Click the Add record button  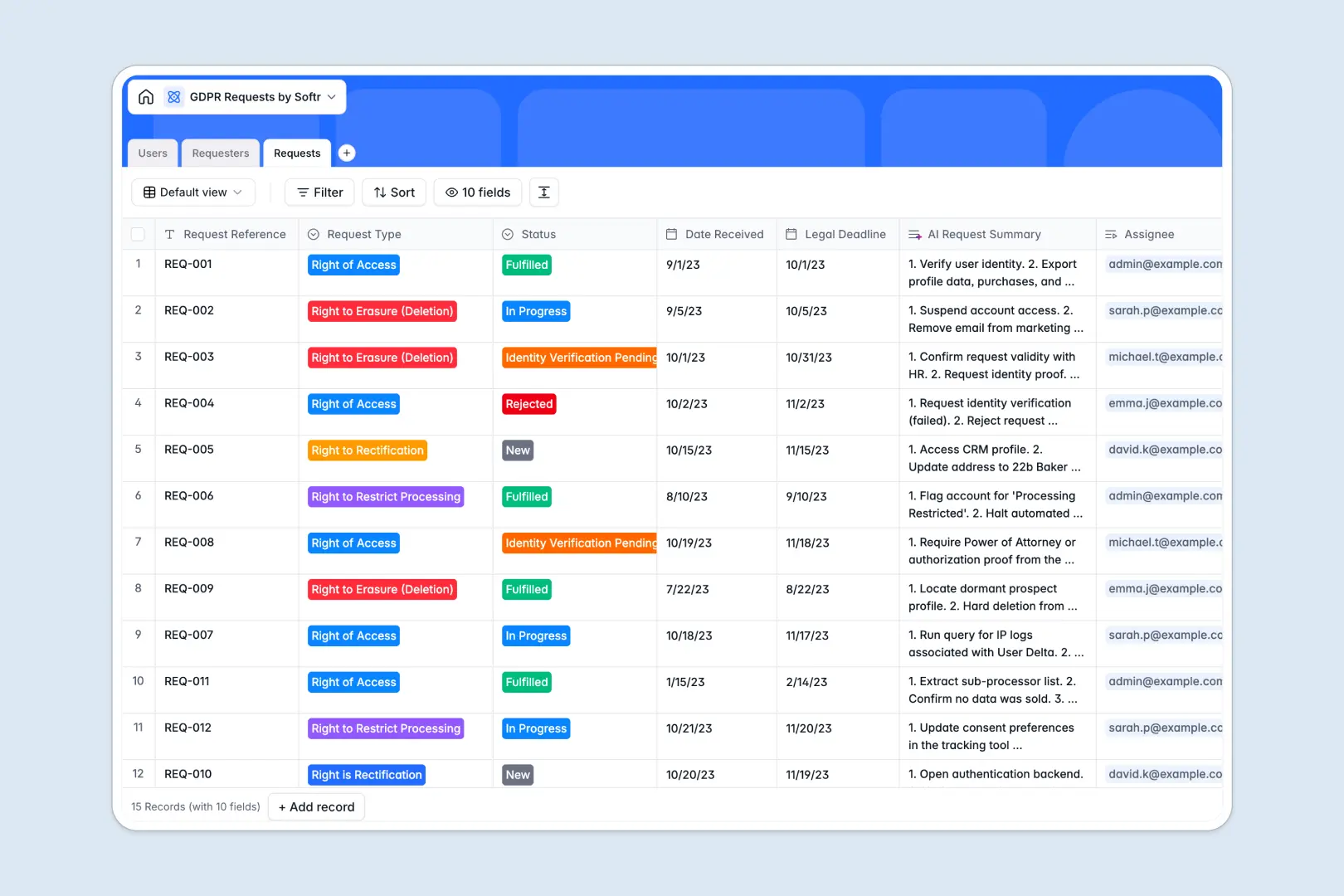point(316,806)
